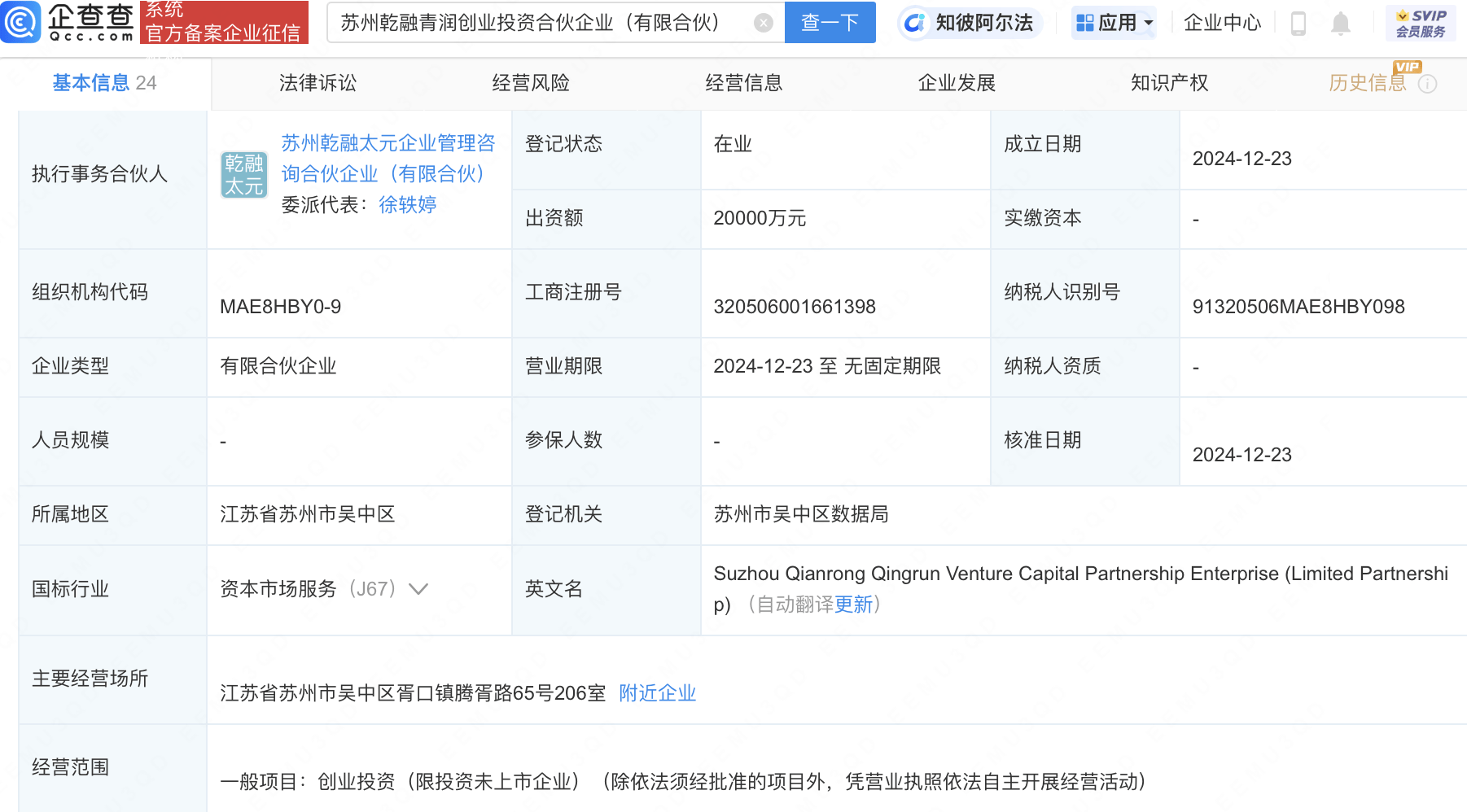The height and width of the screenshot is (812, 1467).
Task: Click the 乾融太元 company logo thumbnail
Action: [244, 175]
